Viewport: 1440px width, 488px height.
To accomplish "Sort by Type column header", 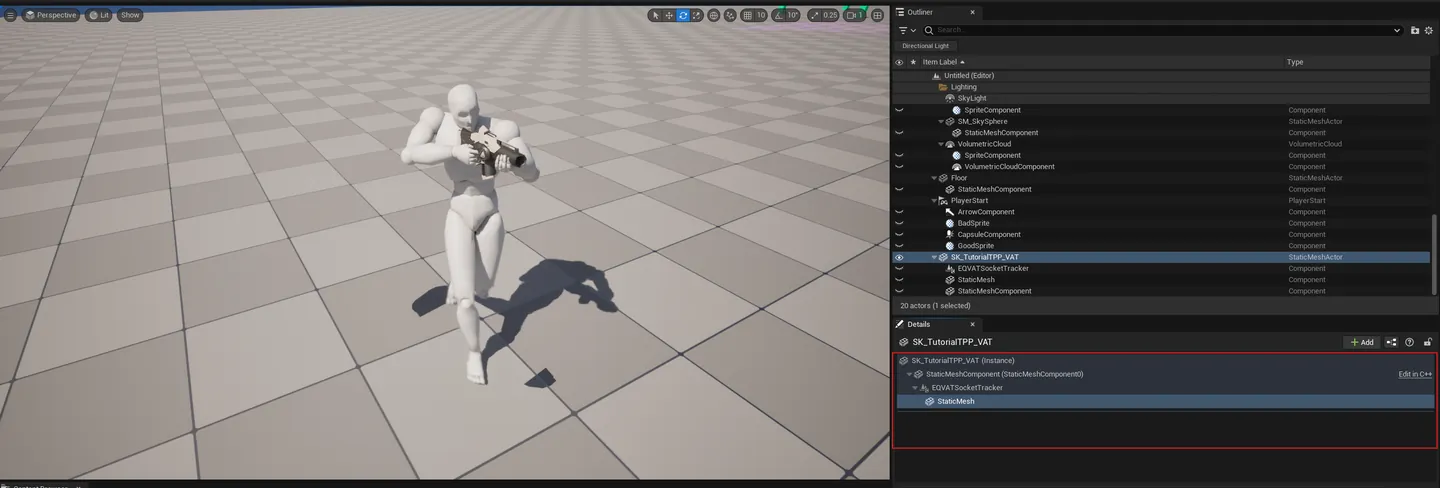I will pos(1295,62).
